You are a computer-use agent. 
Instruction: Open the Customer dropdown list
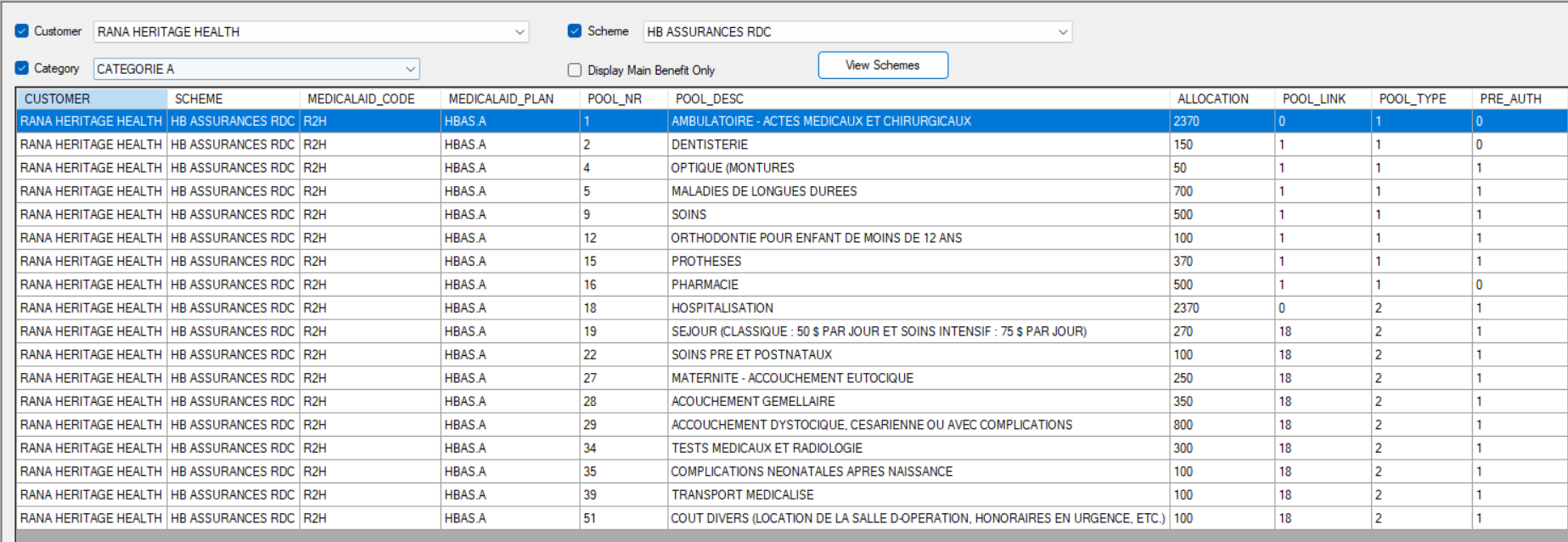pos(519,32)
